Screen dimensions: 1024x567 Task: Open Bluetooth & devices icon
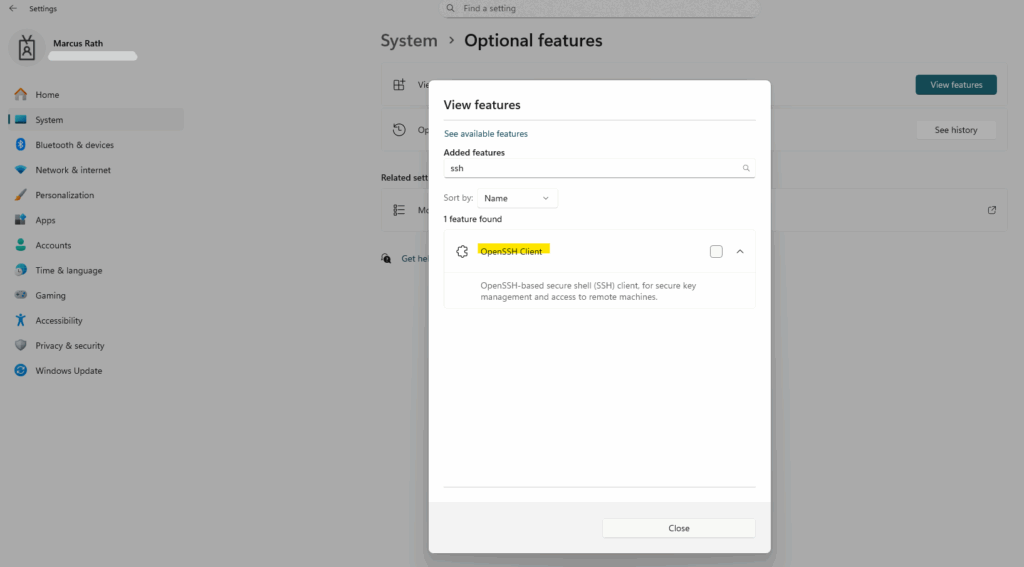tap(21, 144)
